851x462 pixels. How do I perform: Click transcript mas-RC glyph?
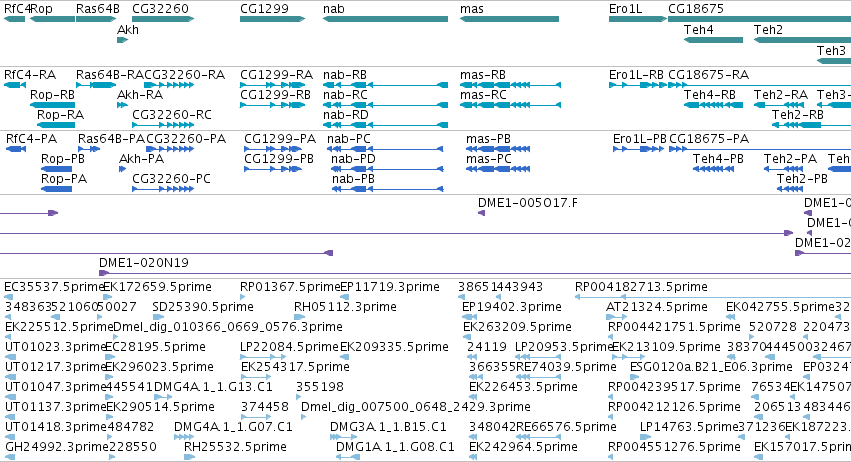pyautogui.click(x=510, y=105)
